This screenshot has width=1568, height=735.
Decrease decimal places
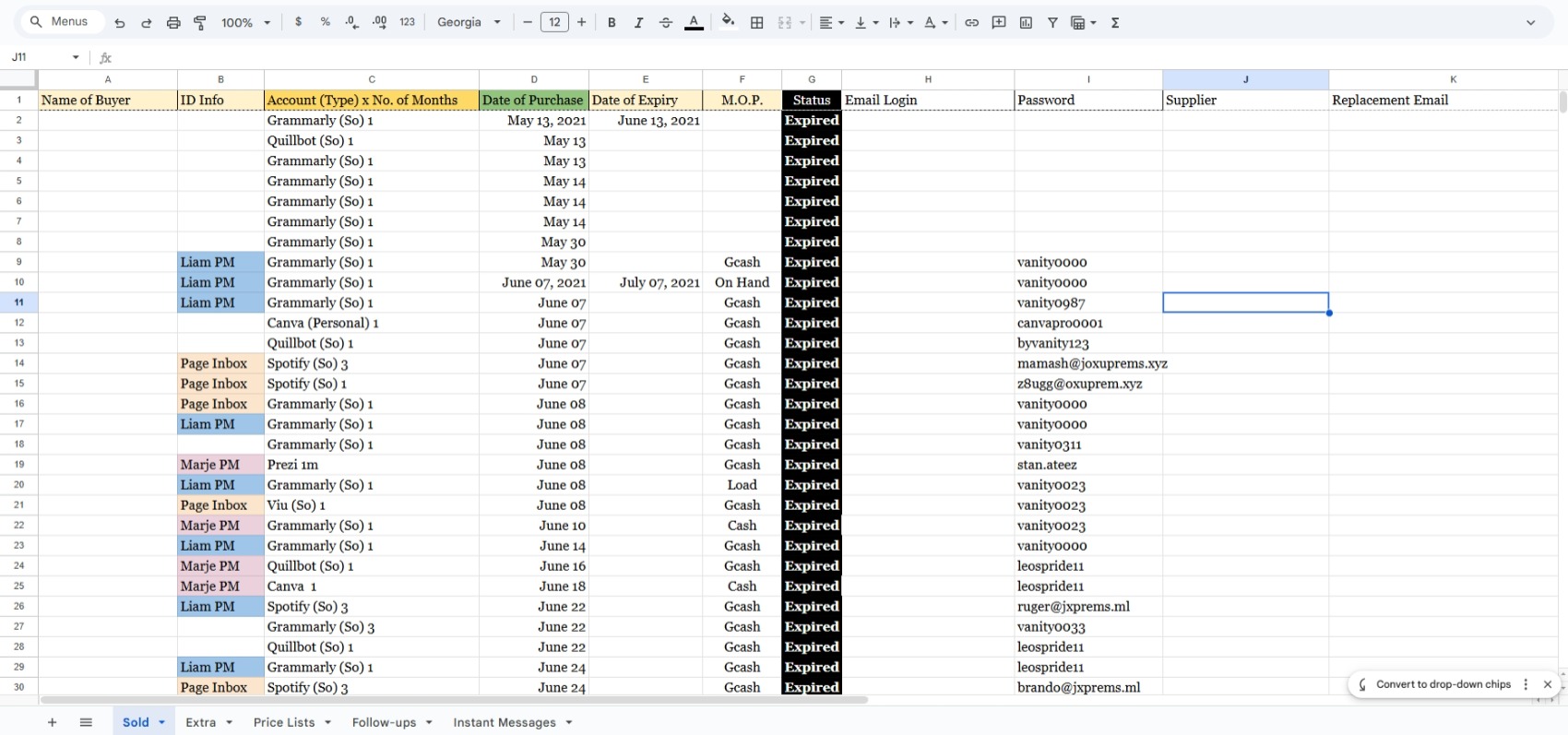tap(352, 22)
